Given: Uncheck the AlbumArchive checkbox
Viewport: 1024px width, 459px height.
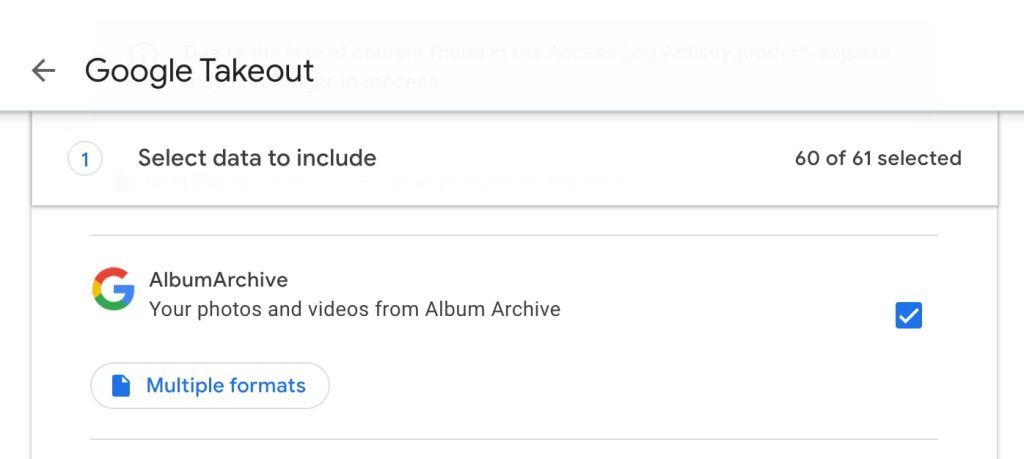Looking at the screenshot, I should pos(908,316).
